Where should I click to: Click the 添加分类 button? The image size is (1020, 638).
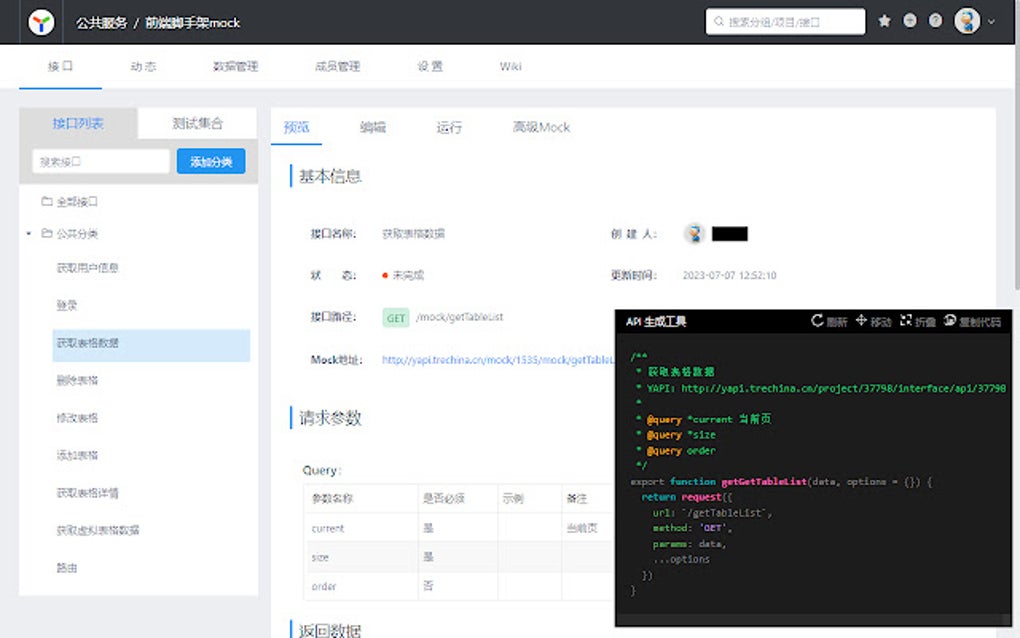click(x=210, y=160)
